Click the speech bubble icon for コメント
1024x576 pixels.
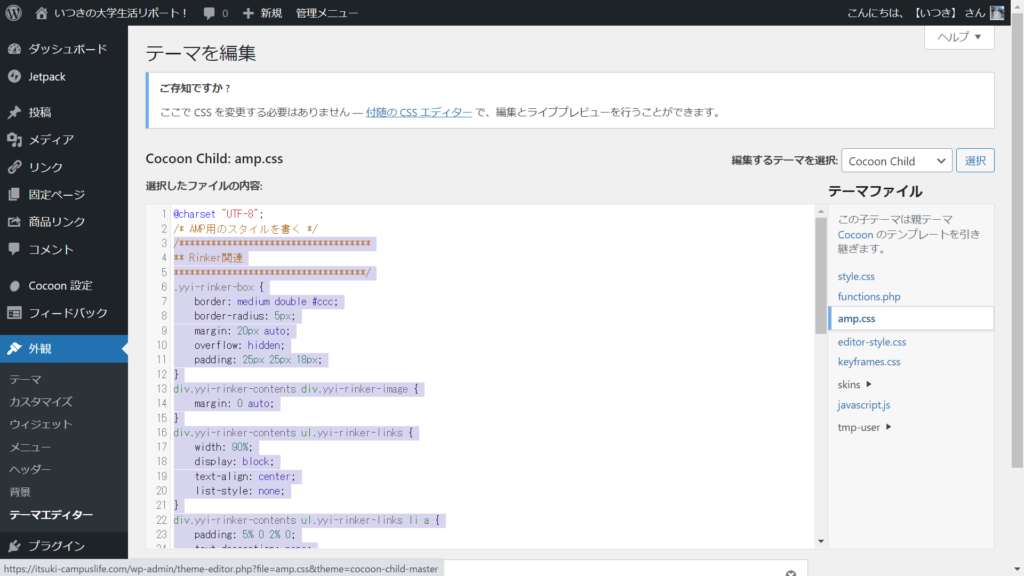(x=14, y=249)
